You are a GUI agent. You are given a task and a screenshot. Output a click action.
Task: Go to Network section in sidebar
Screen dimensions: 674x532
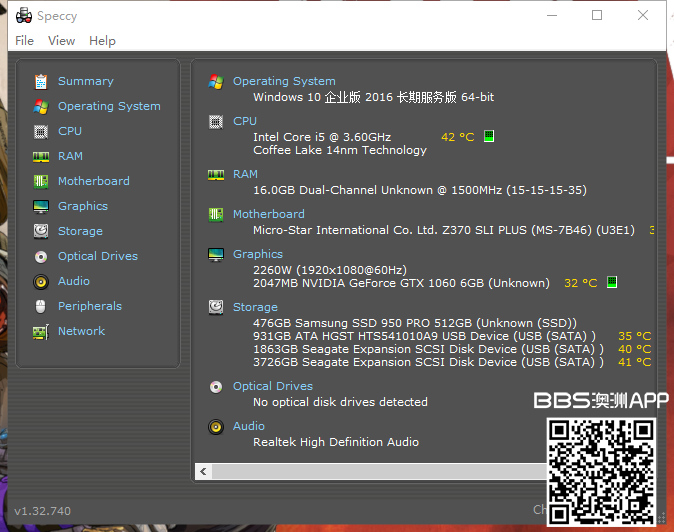[x=81, y=331]
